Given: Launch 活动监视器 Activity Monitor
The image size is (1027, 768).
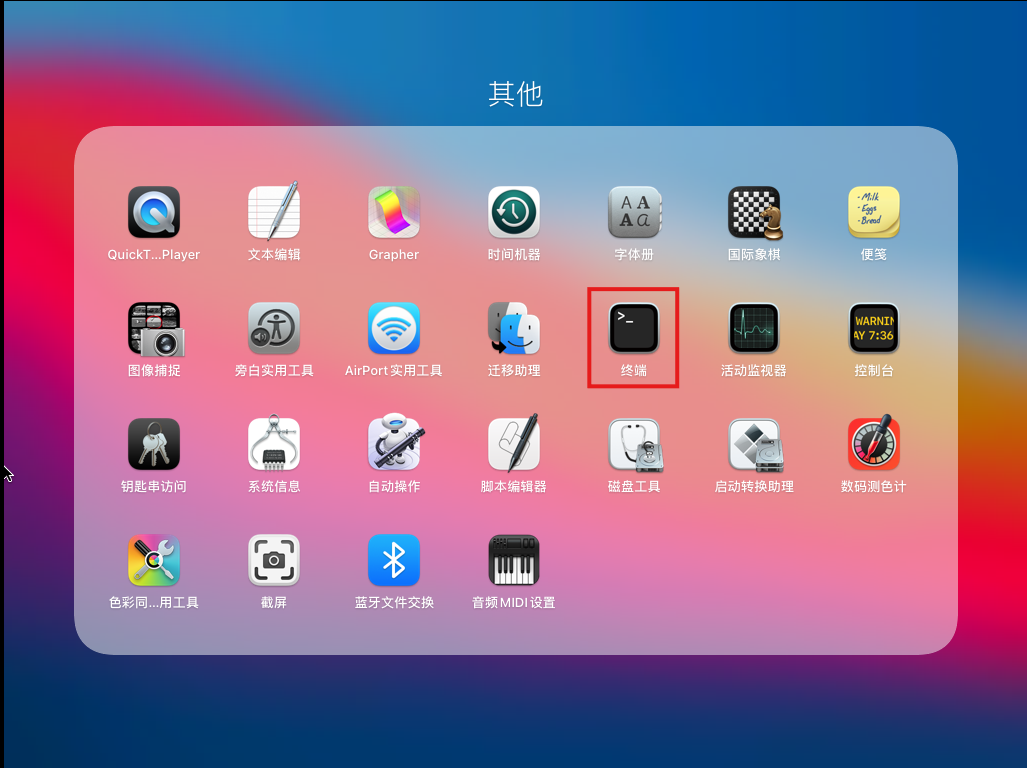Looking at the screenshot, I should click(x=754, y=328).
